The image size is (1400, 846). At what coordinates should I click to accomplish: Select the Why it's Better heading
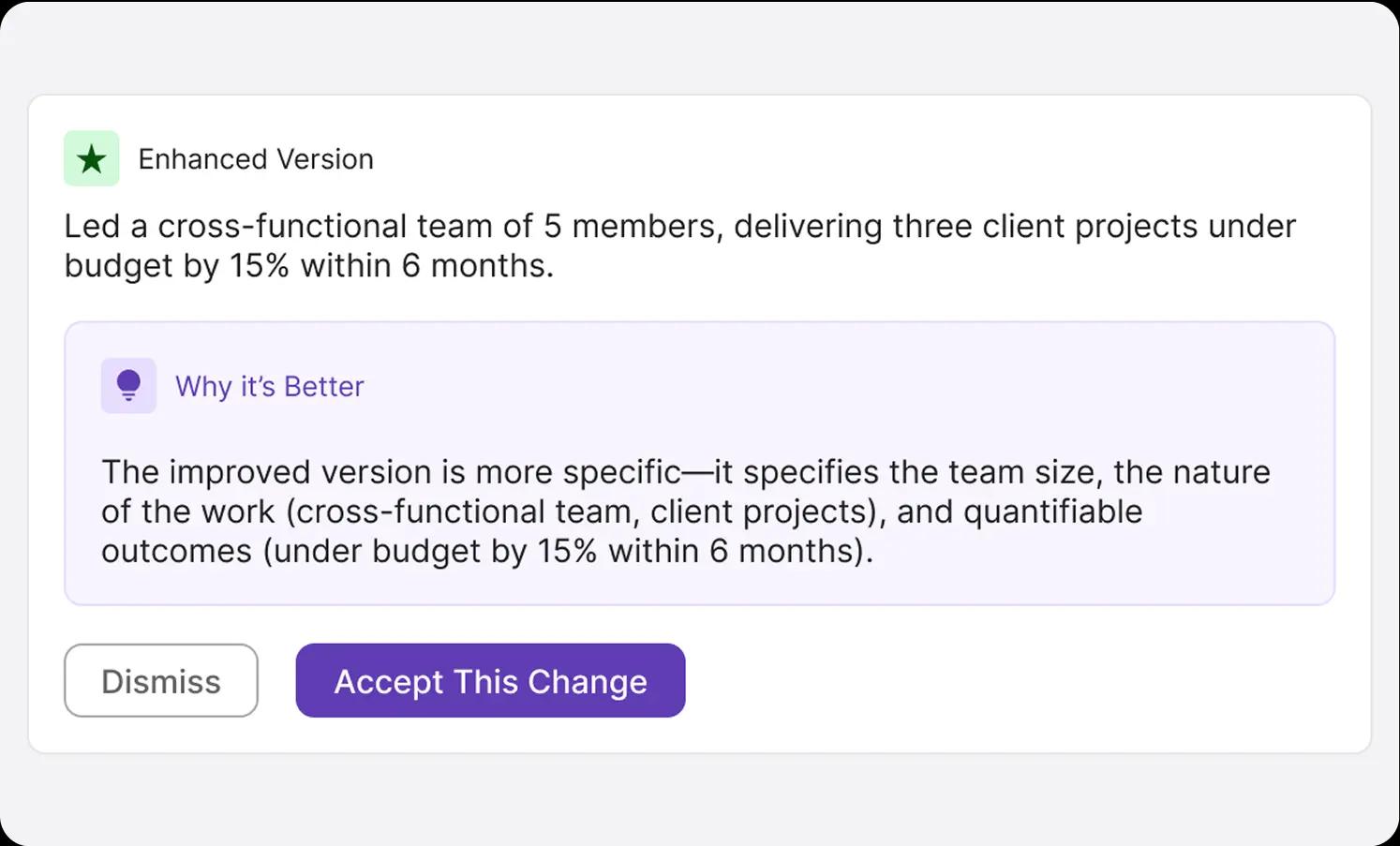pos(269,386)
